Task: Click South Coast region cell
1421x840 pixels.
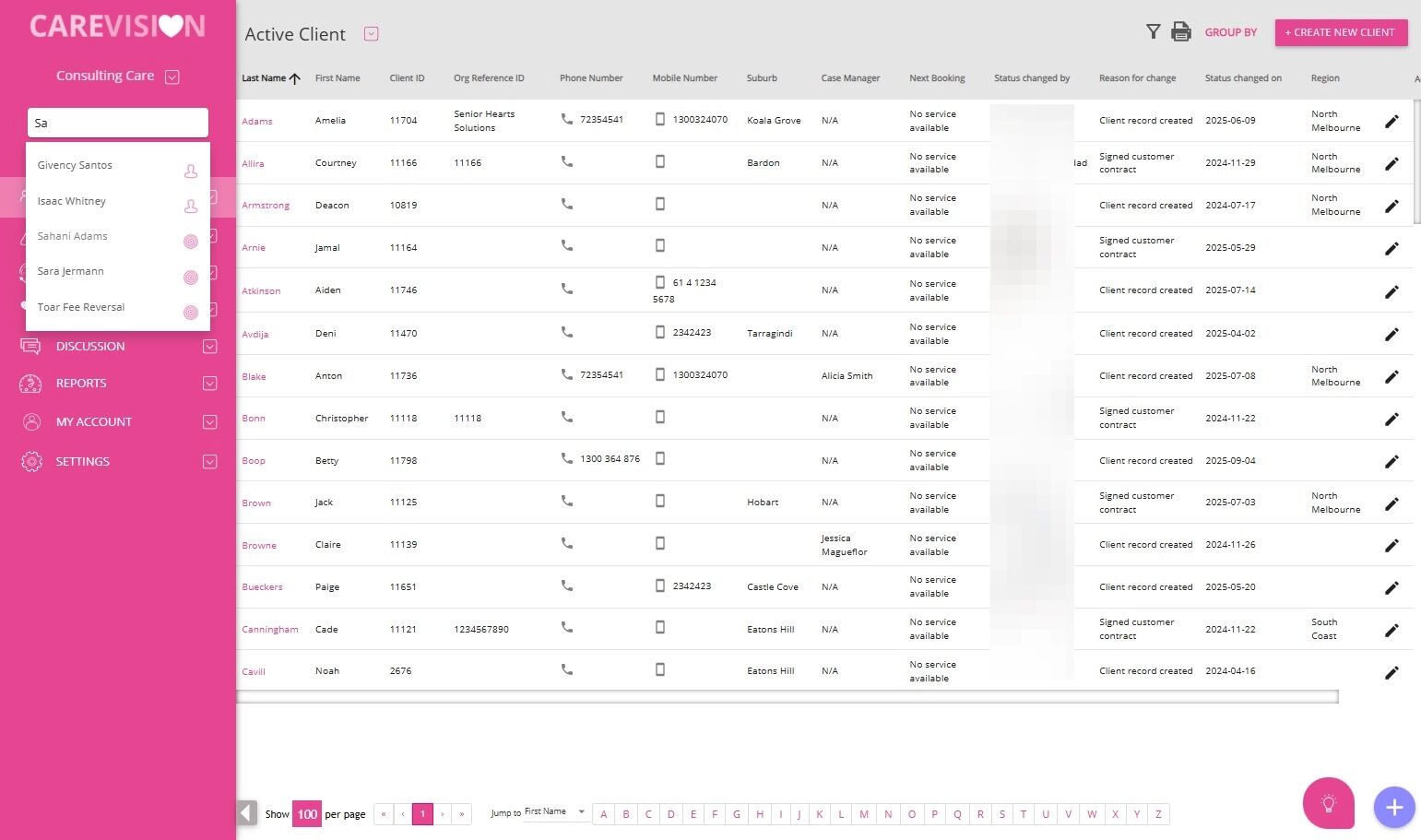Action: click(x=1324, y=630)
